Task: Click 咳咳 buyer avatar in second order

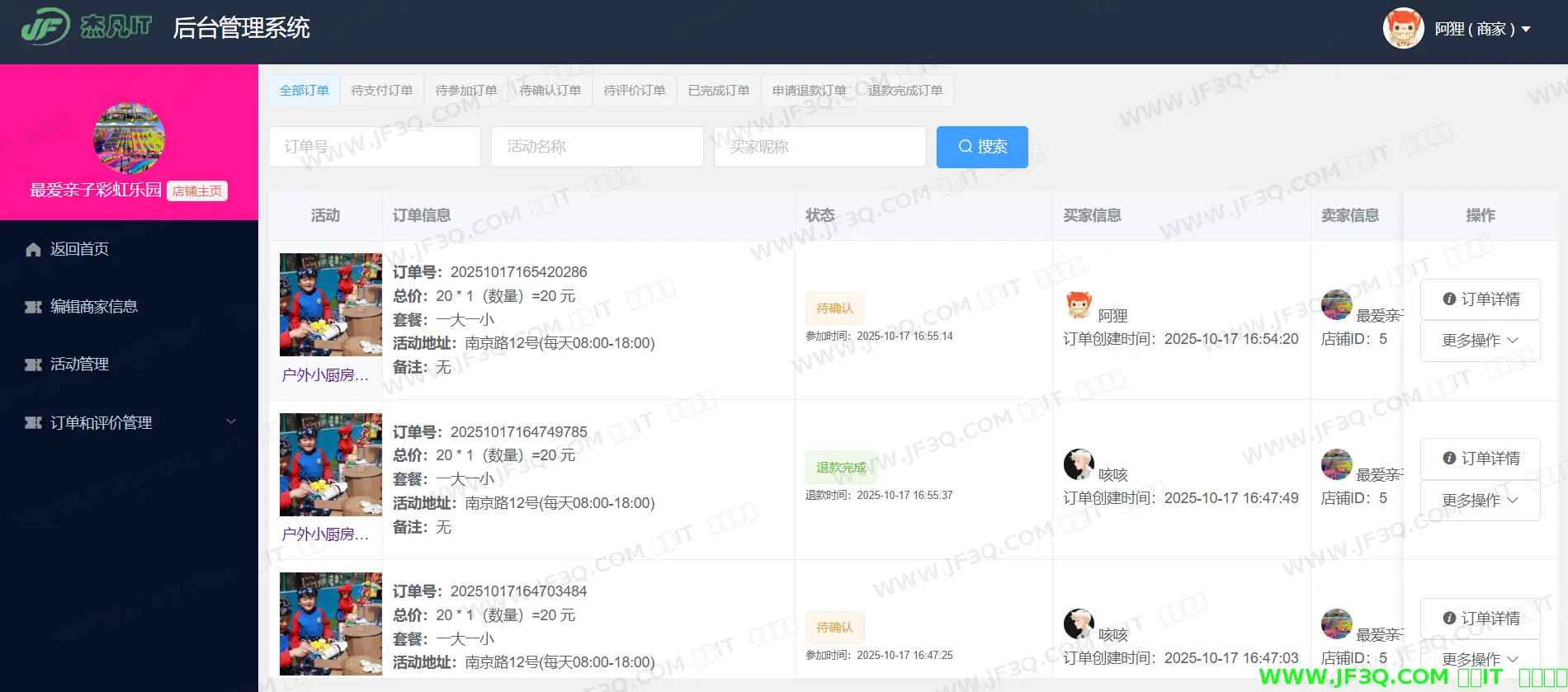Action: pyautogui.click(x=1078, y=464)
